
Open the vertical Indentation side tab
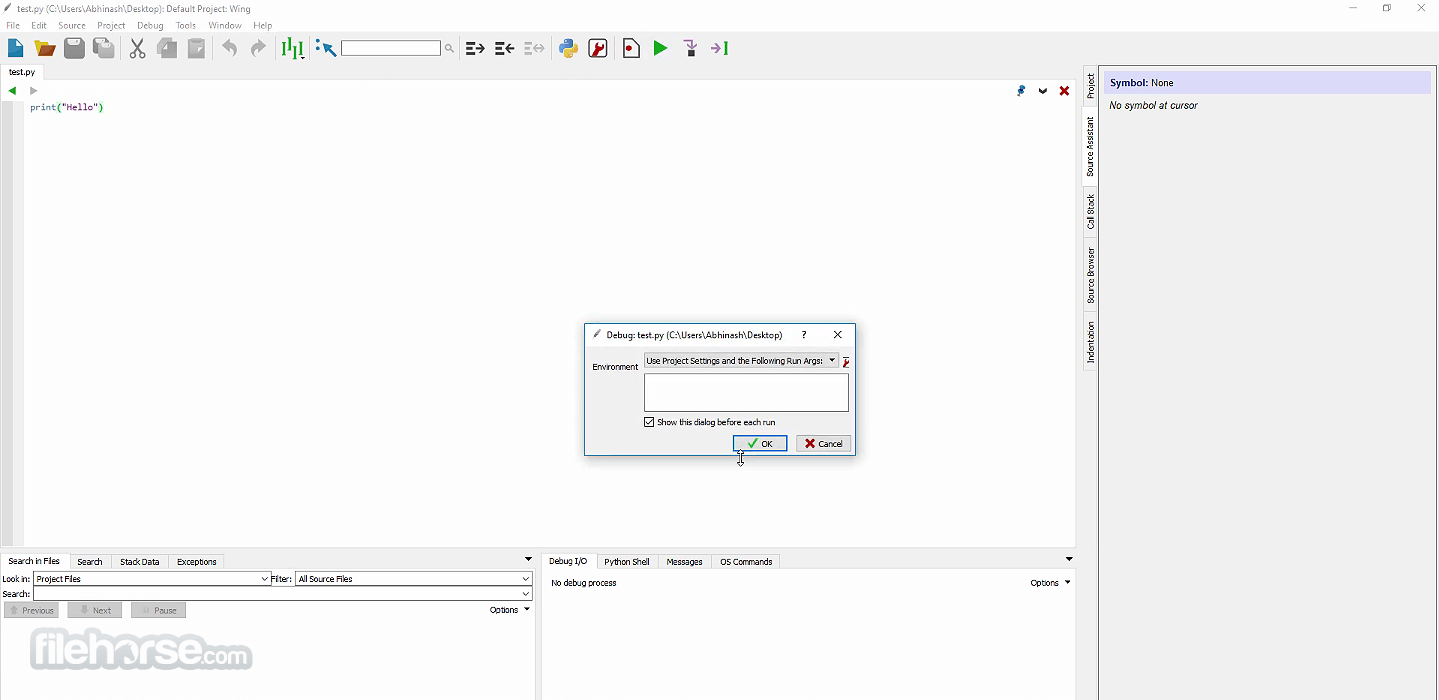[1091, 342]
